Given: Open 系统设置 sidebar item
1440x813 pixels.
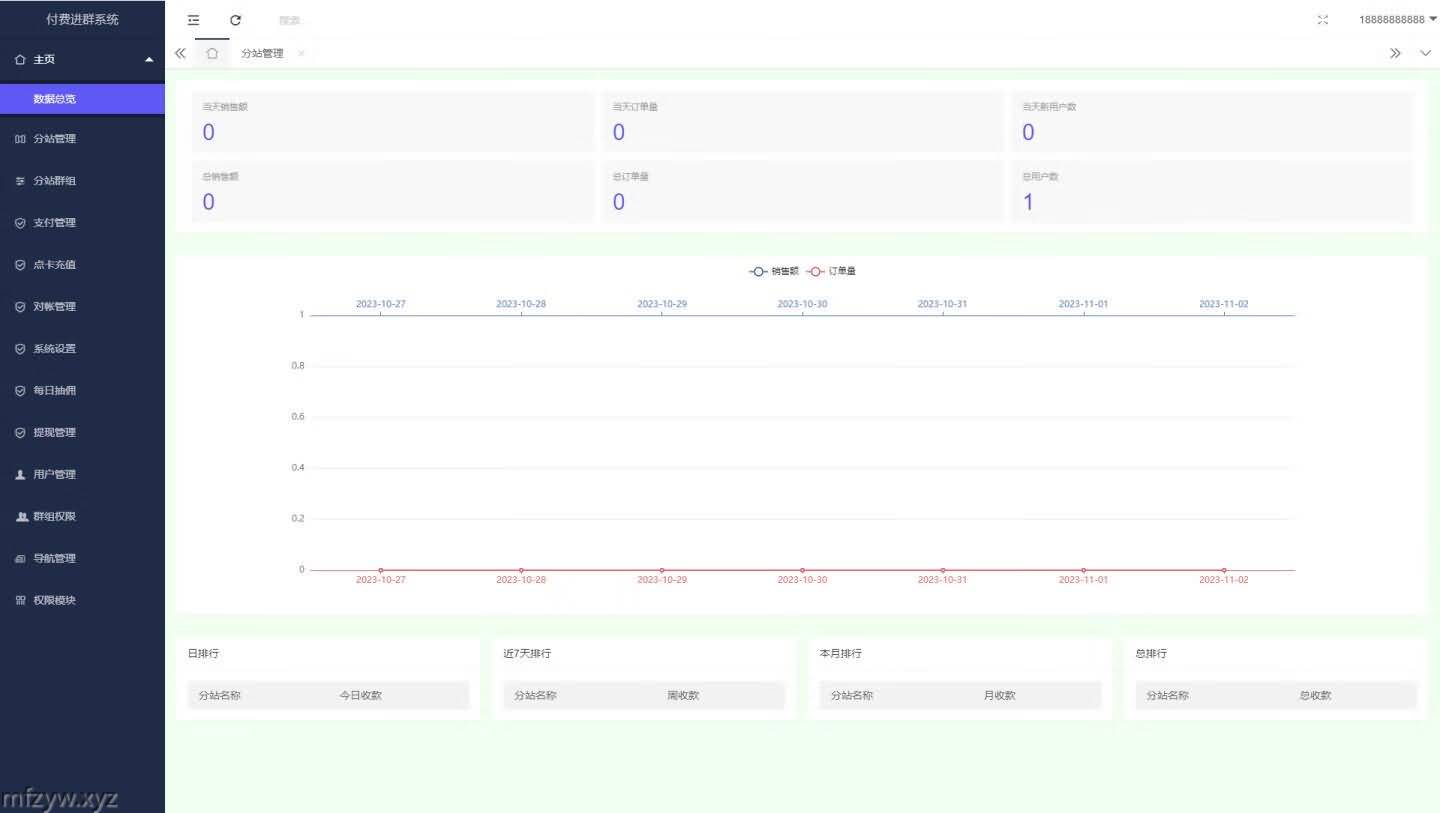Looking at the screenshot, I should pos(55,349).
